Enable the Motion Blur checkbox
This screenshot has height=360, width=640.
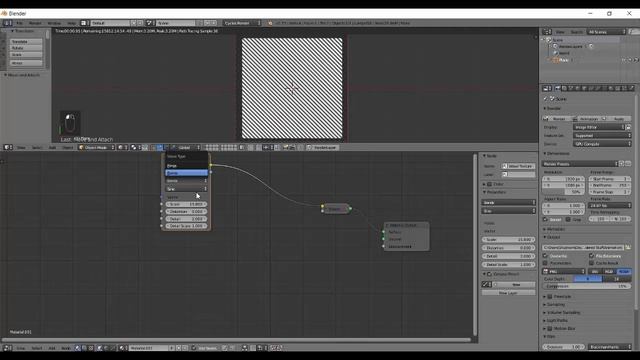(x=550, y=329)
